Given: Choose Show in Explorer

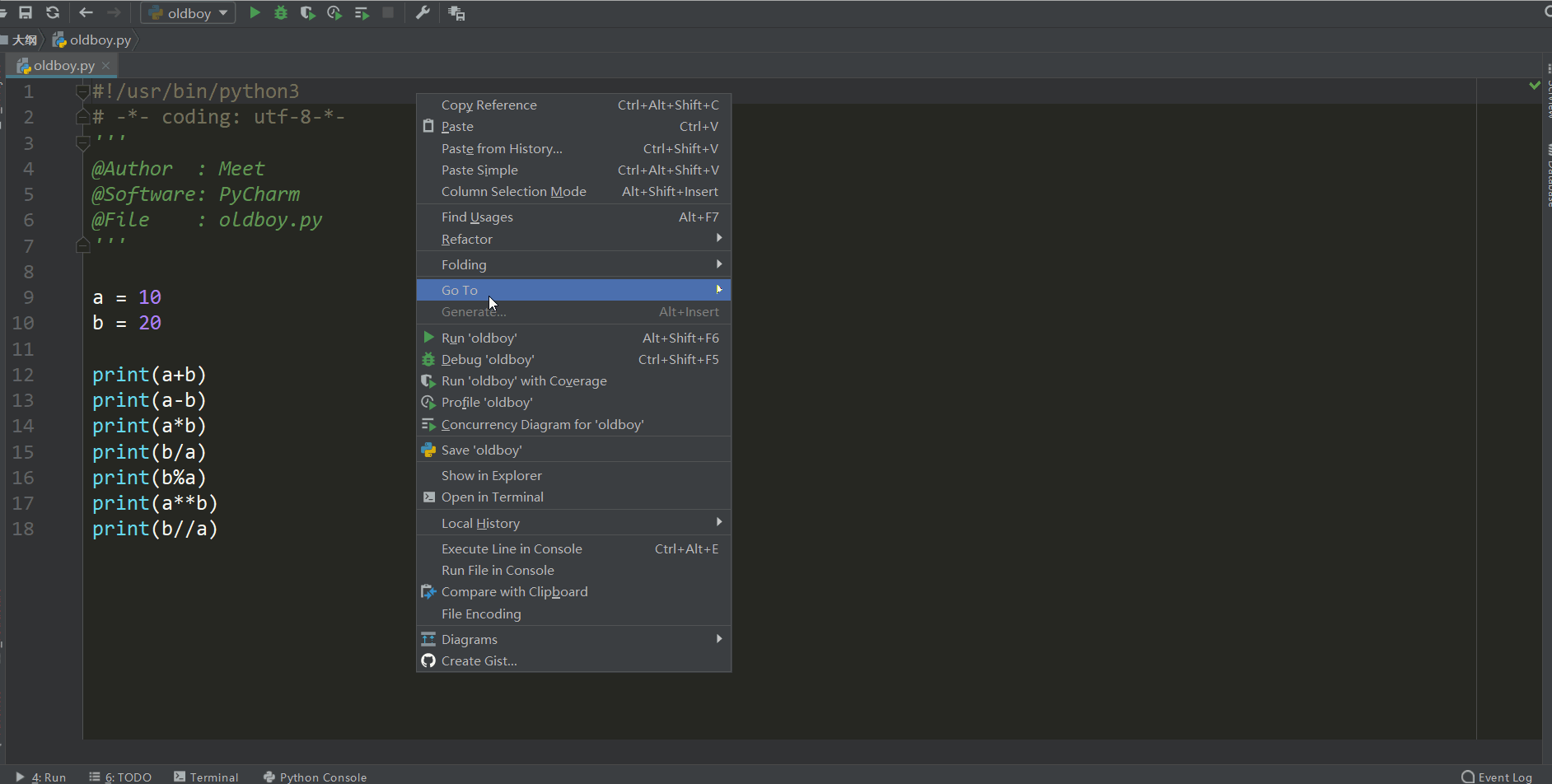Looking at the screenshot, I should (573, 475).
